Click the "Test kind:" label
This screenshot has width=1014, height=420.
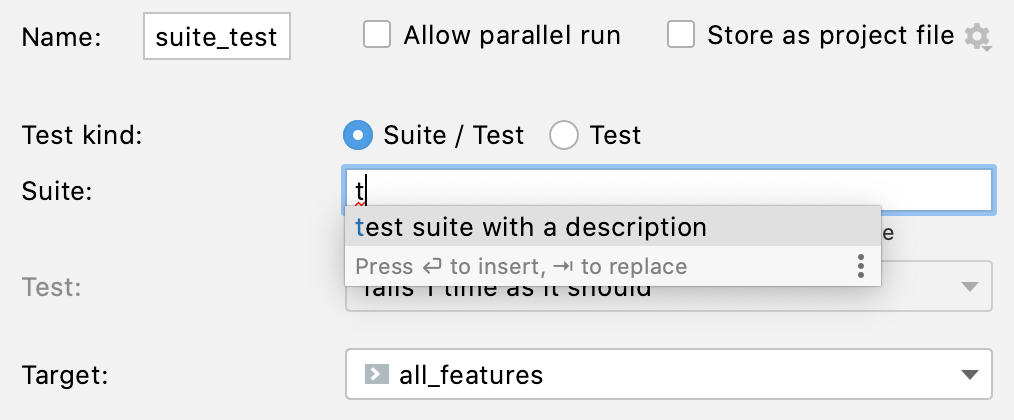[82, 135]
